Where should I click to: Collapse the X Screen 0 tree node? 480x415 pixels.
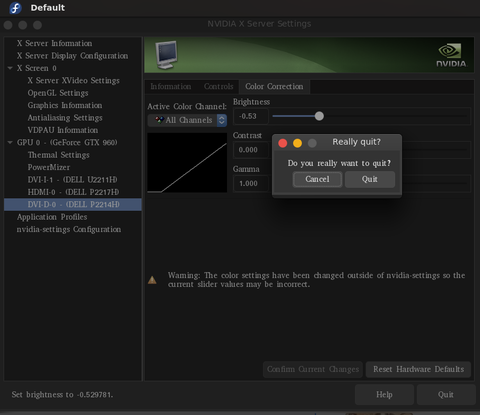pos(10,68)
